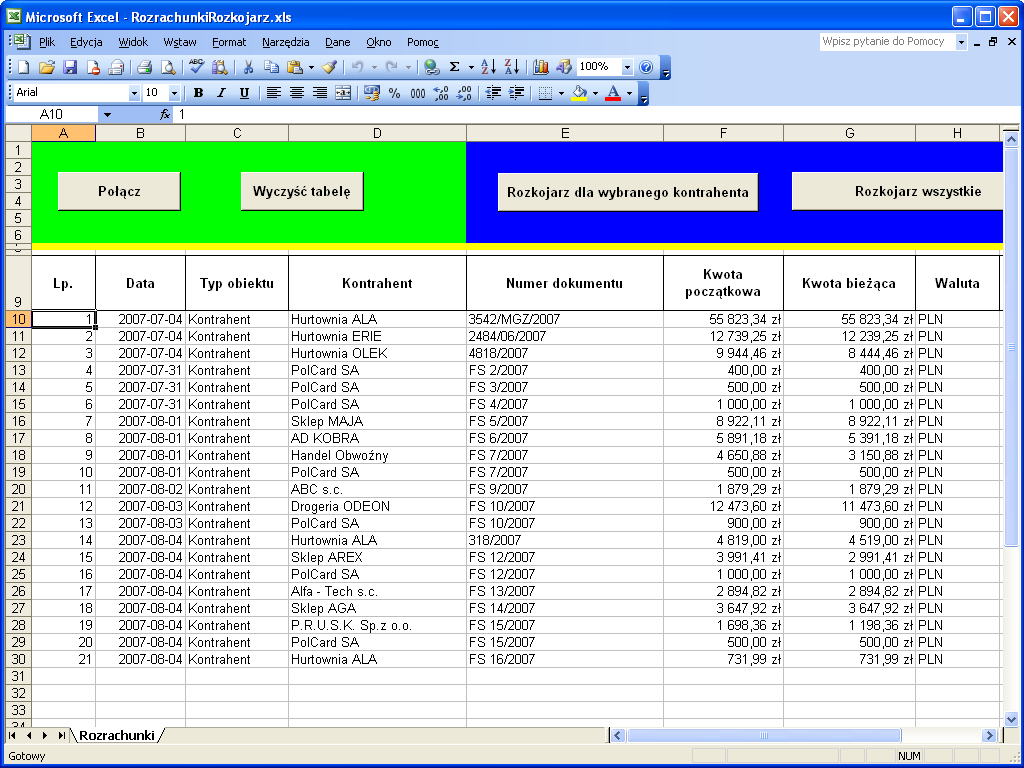The height and width of the screenshot is (768, 1024).
Task: Click the Sort Ascending icon
Action: (x=488, y=67)
